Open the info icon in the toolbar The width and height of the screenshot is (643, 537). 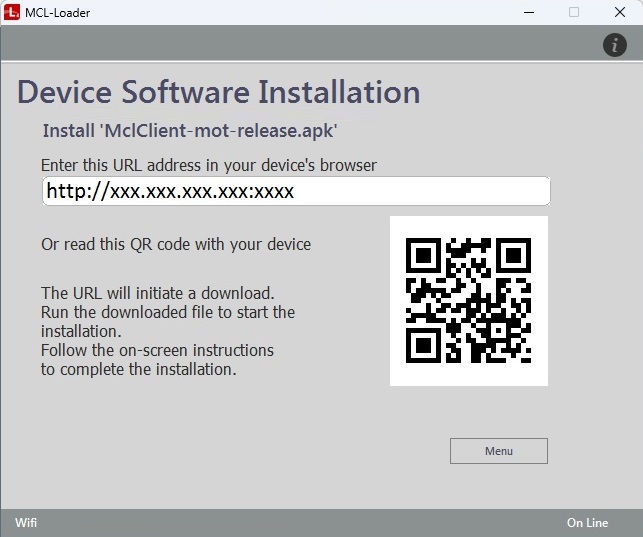coord(614,45)
